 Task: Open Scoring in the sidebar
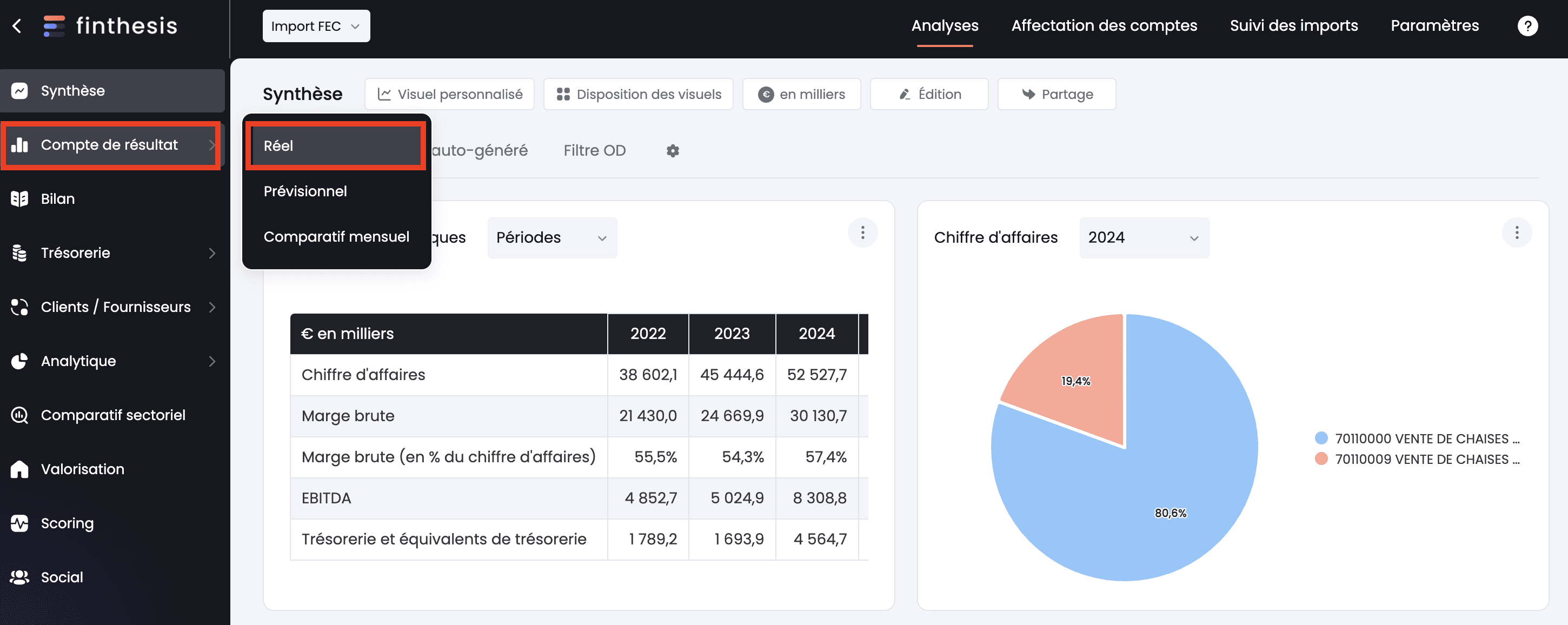coord(112,523)
